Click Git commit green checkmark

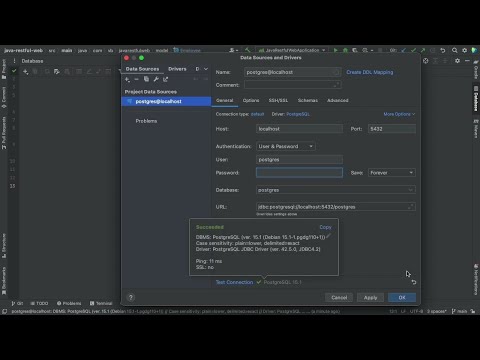pos(413,50)
